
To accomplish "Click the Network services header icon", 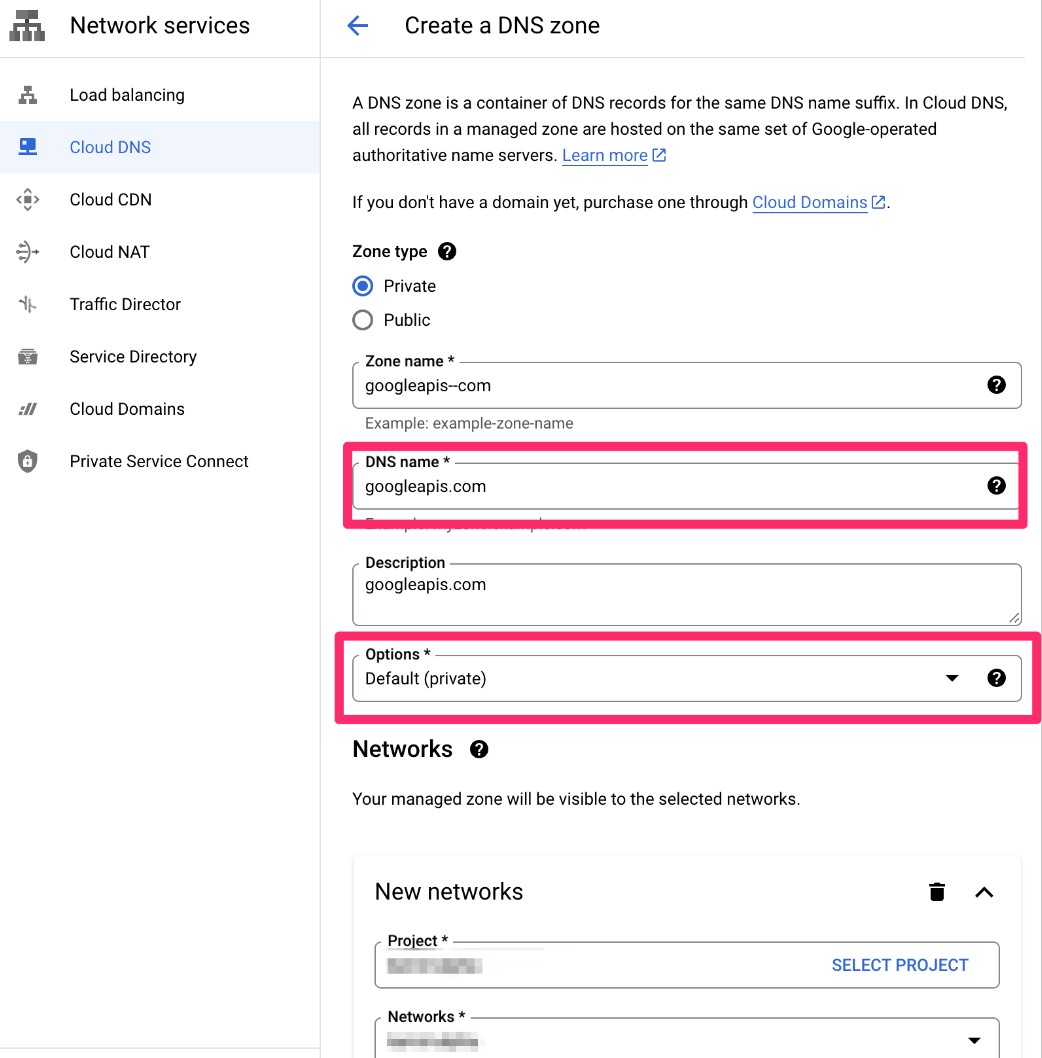I will coord(27,26).
